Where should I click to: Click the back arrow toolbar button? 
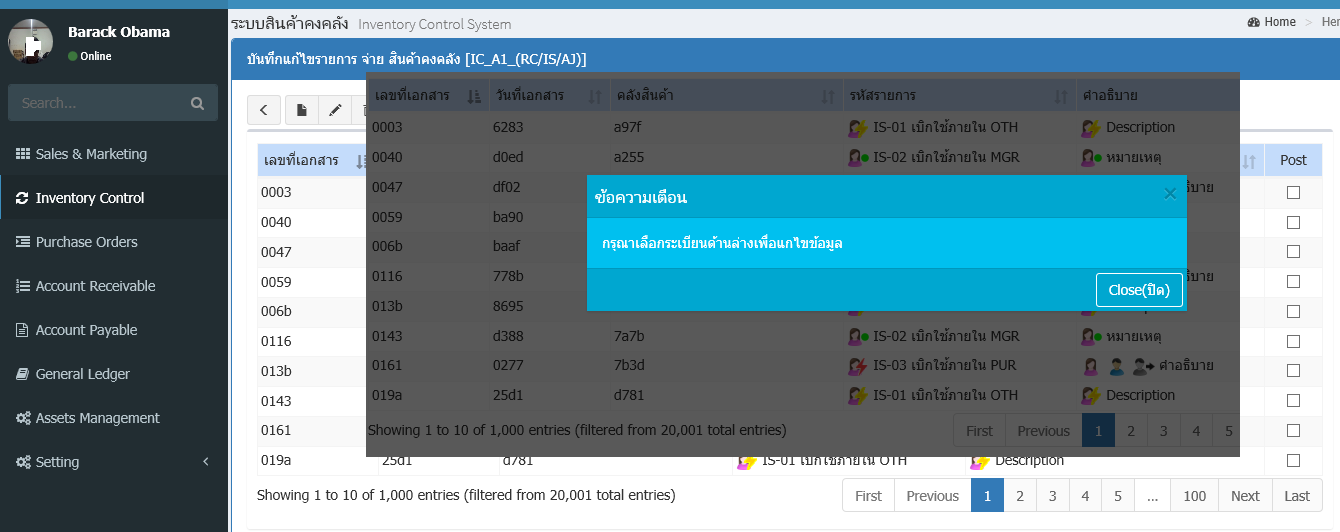tap(263, 110)
